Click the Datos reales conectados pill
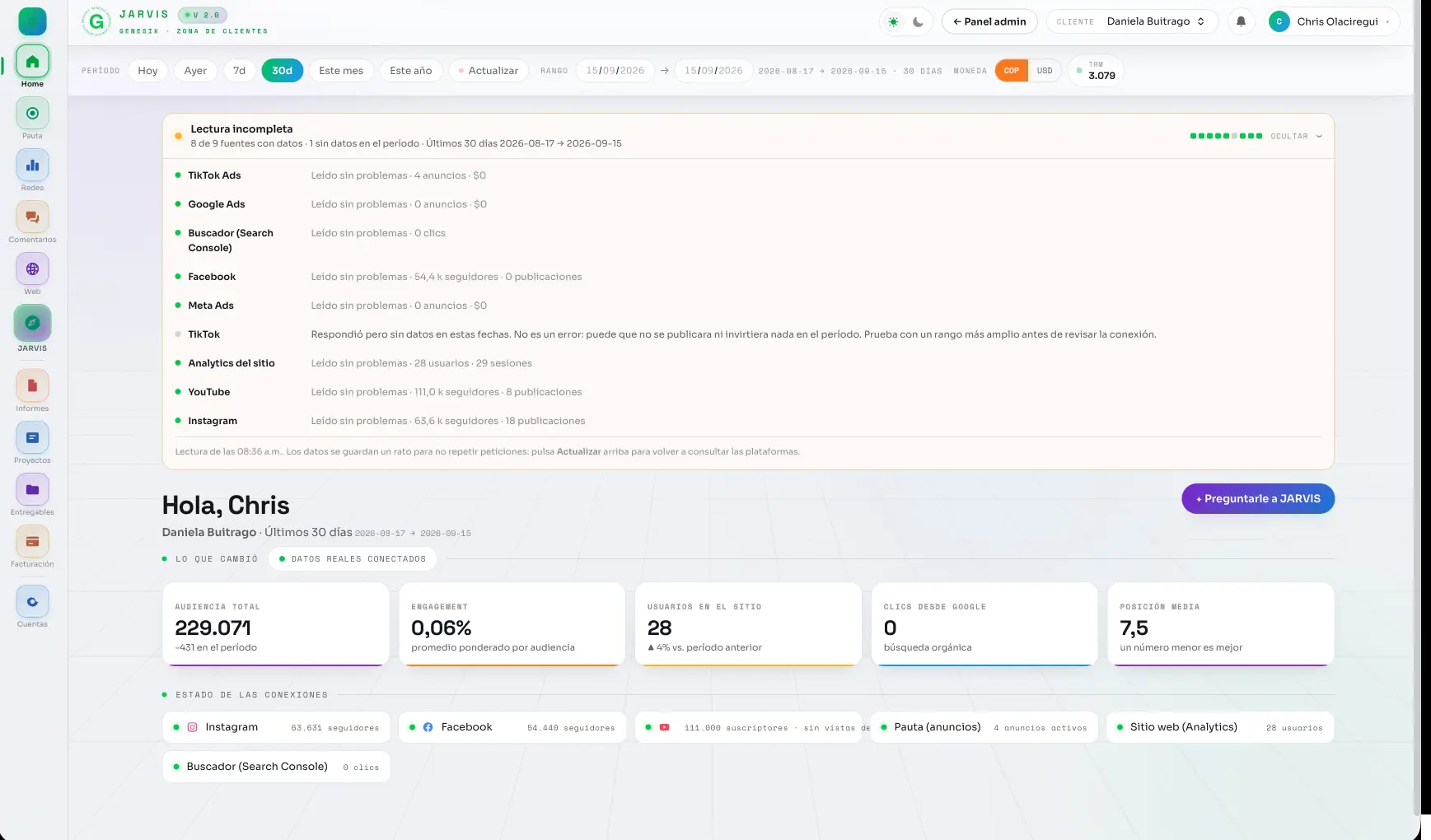The height and width of the screenshot is (840, 1431). click(x=352, y=558)
